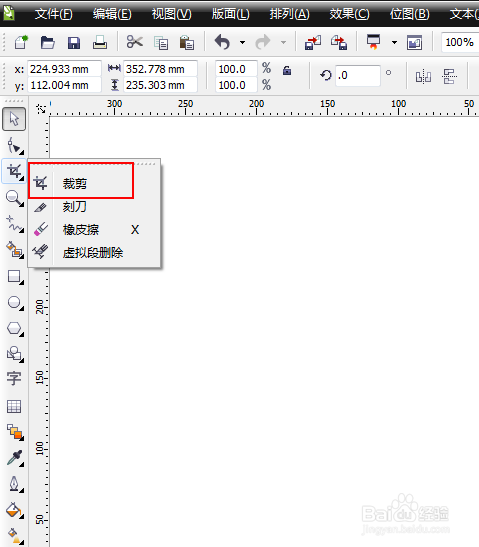Open the application launcher icon
Viewport: 479px width, 547px height.
pyautogui.click(x=373, y=42)
